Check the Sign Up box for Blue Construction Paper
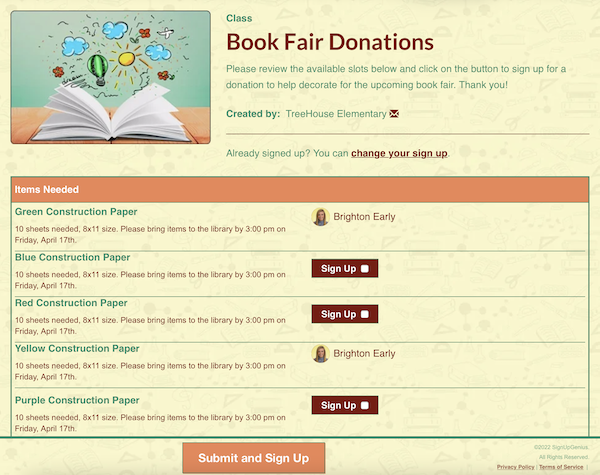The height and width of the screenshot is (475, 600). 365,269
